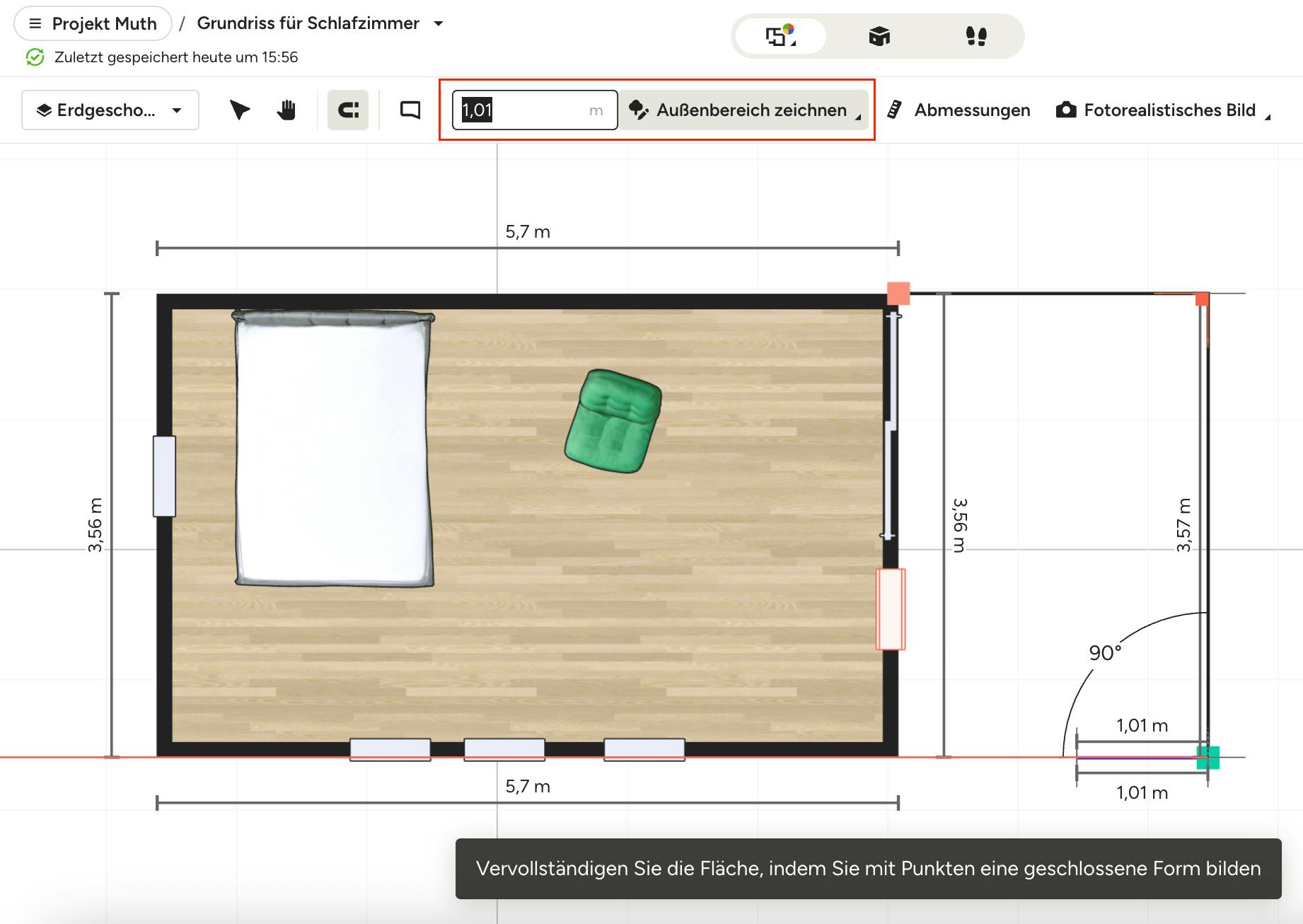Switch to the 3D box view

pyautogui.click(x=879, y=35)
